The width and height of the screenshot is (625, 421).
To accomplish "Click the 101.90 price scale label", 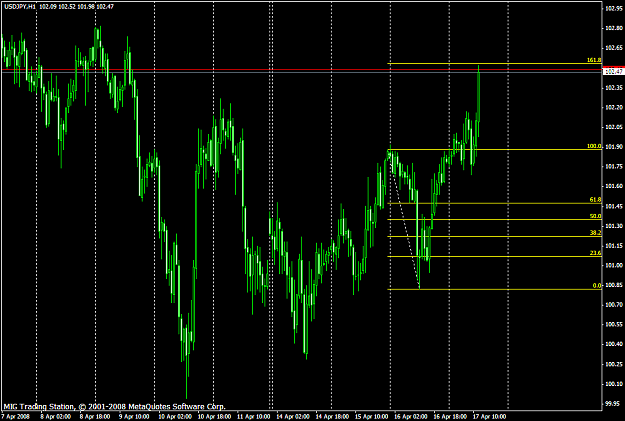I will click(614, 147).
